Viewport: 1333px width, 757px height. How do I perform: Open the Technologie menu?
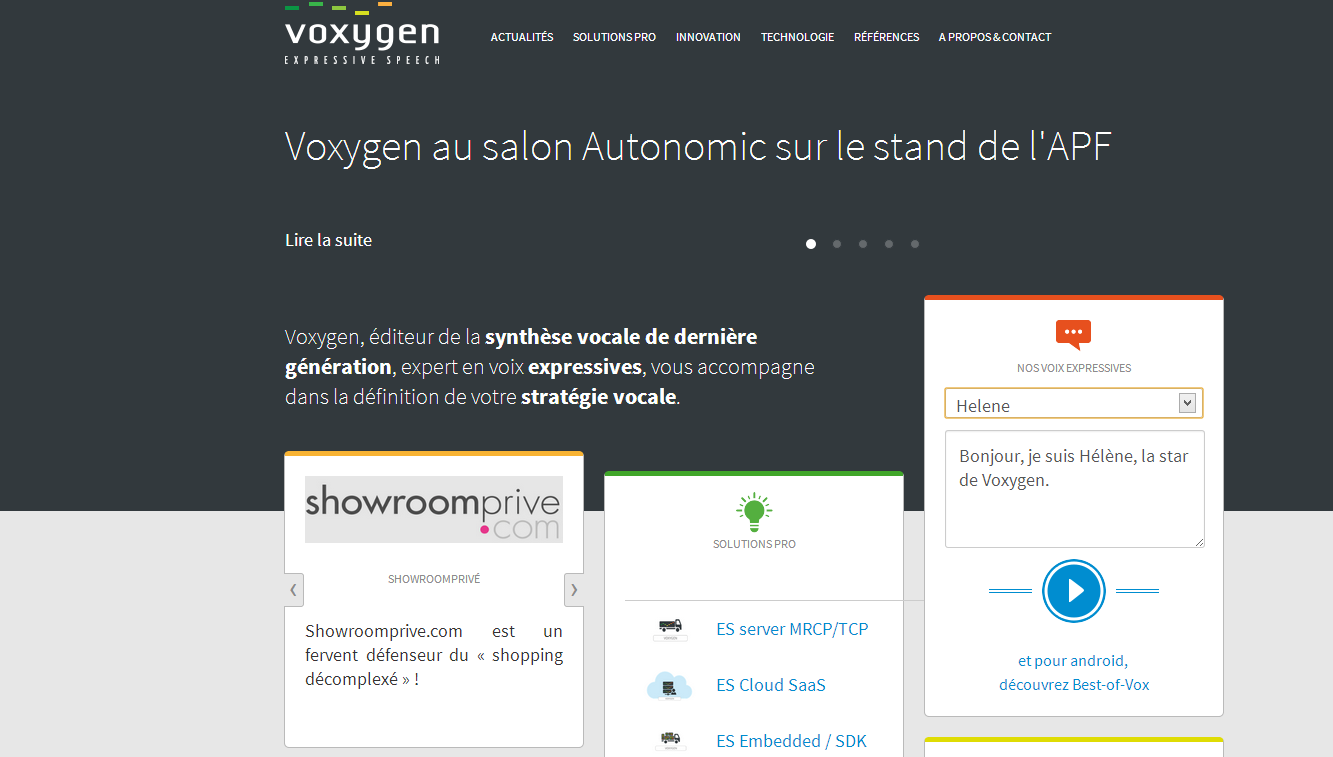[797, 37]
